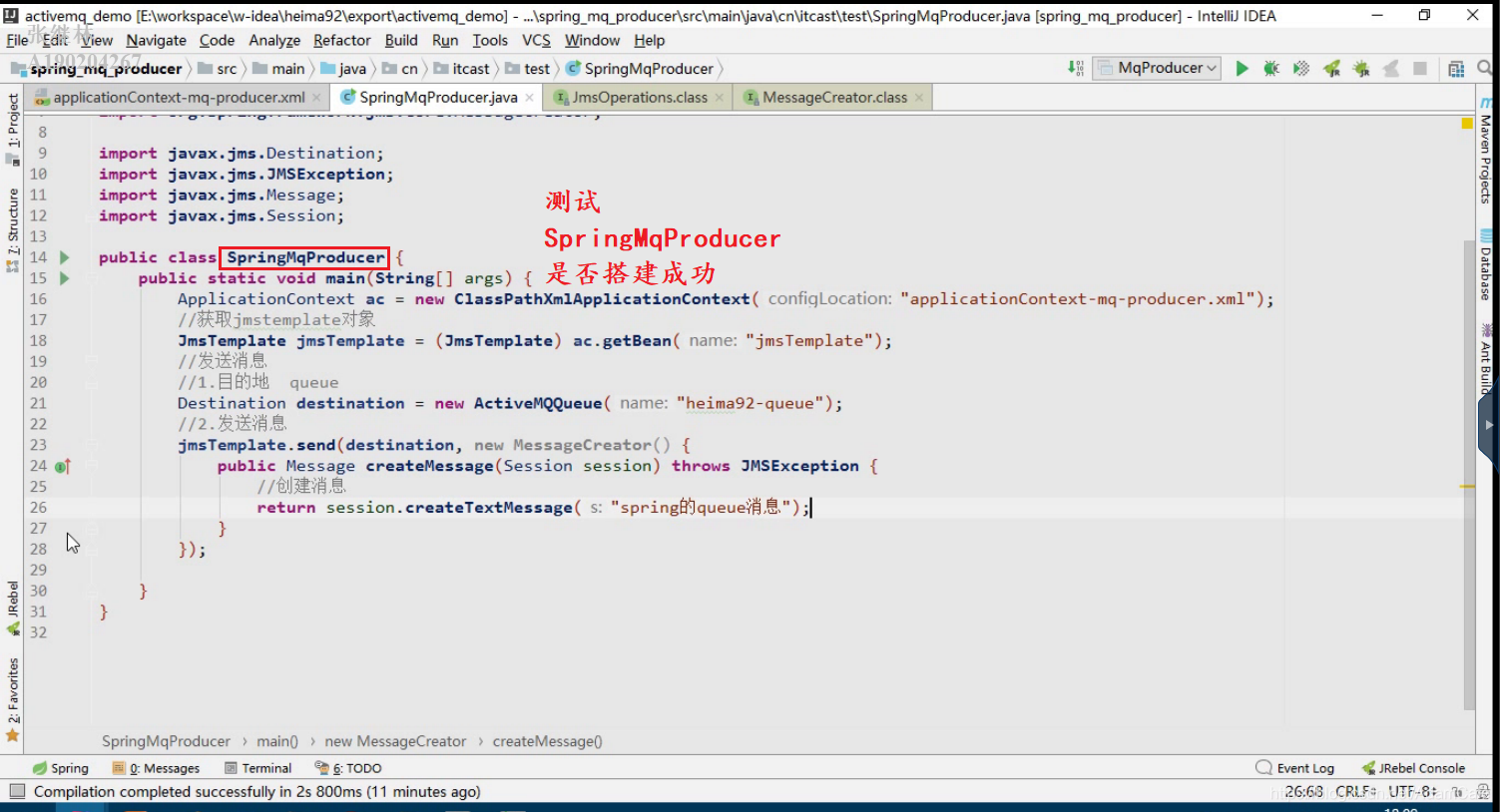Open the Code menu
The width and height of the screenshot is (1500, 812).
click(x=217, y=40)
